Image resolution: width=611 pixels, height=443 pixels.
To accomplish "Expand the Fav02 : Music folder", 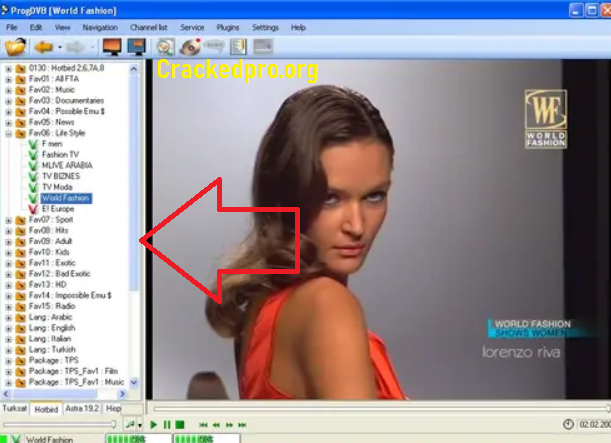I will (8, 90).
